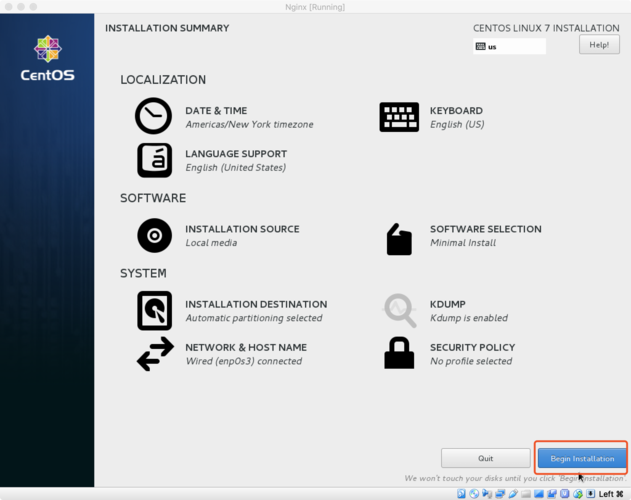Open Security Policy padlock icon
Screen dimensions: 631x500
point(399,353)
